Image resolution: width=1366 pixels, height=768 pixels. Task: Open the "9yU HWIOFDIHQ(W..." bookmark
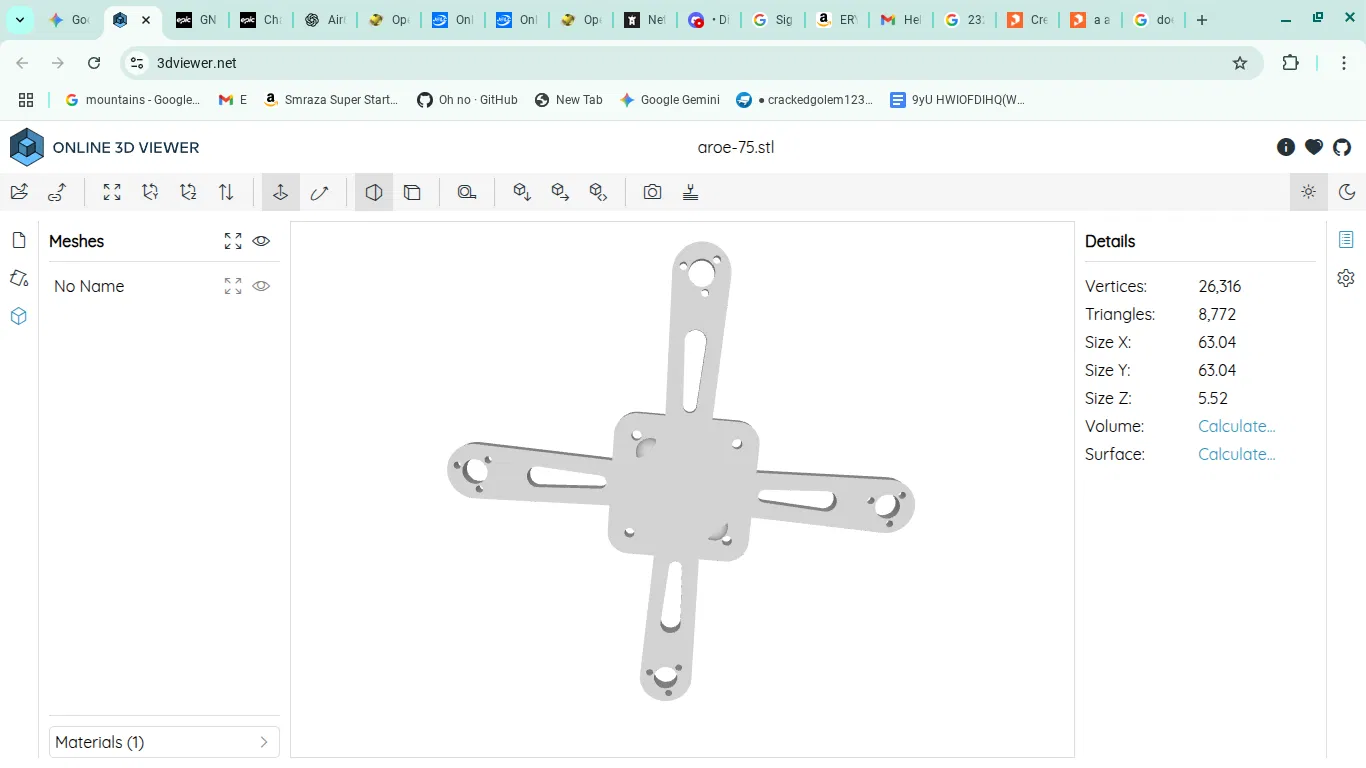coord(957,100)
